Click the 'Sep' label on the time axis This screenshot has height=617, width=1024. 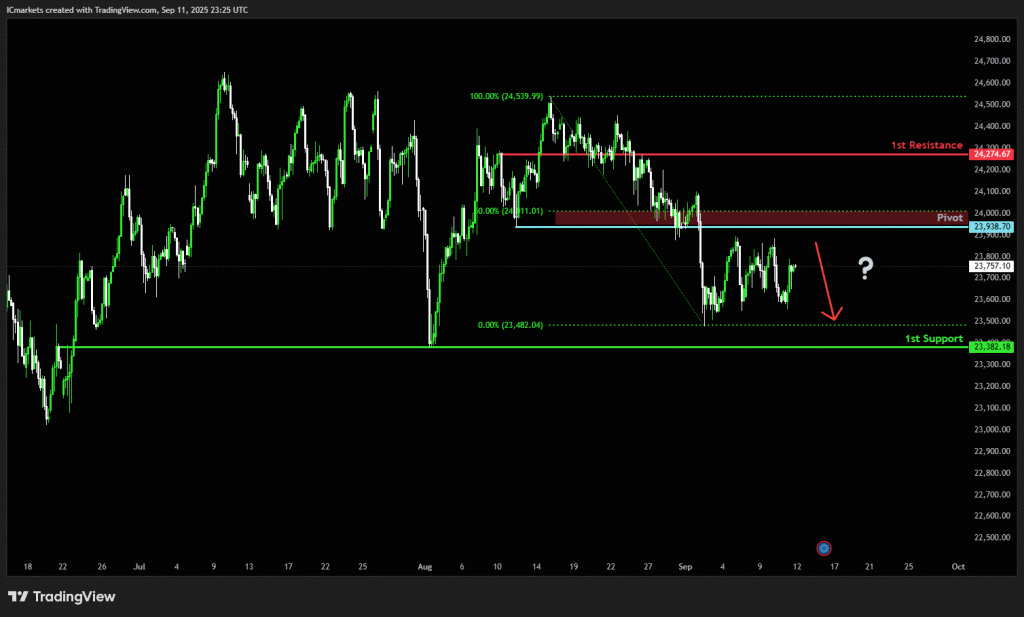tap(685, 567)
